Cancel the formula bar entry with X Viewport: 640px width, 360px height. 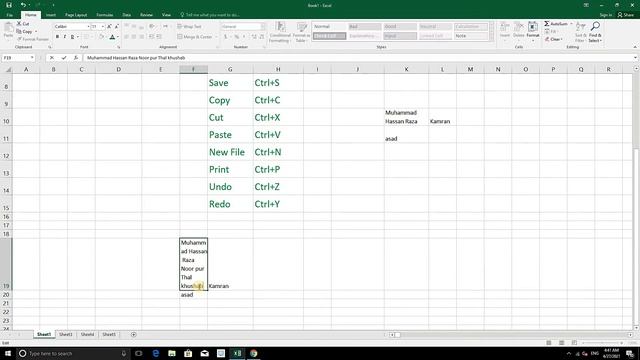[52, 58]
